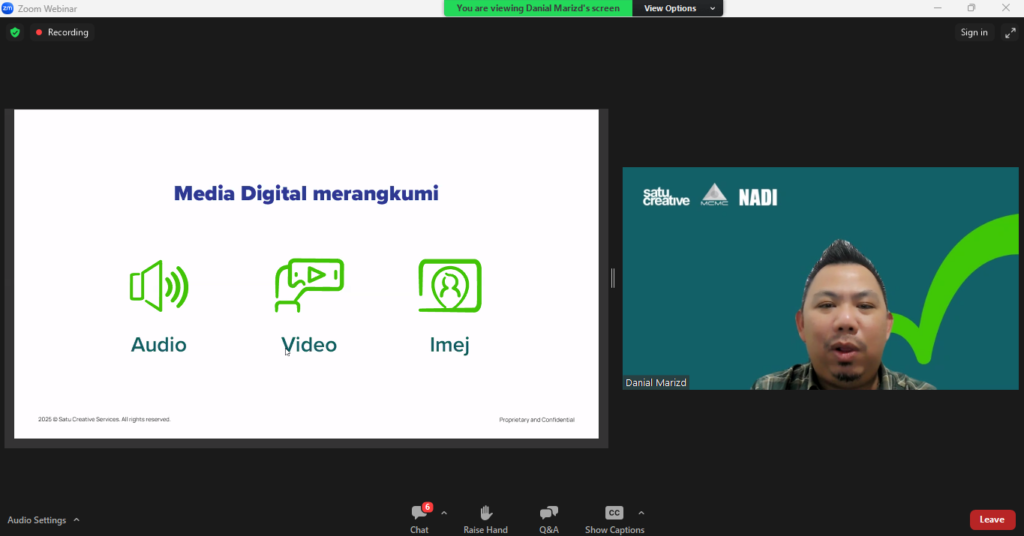1024x536 pixels.
Task: Click the green encryption shield icon
Action: [15, 32]
